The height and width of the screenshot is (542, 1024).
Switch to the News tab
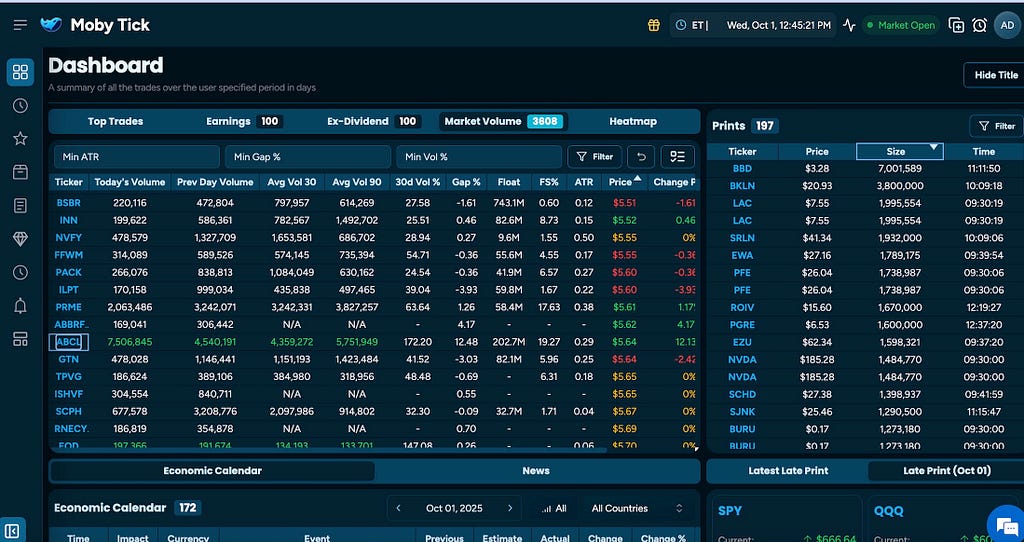click(536, 471)
